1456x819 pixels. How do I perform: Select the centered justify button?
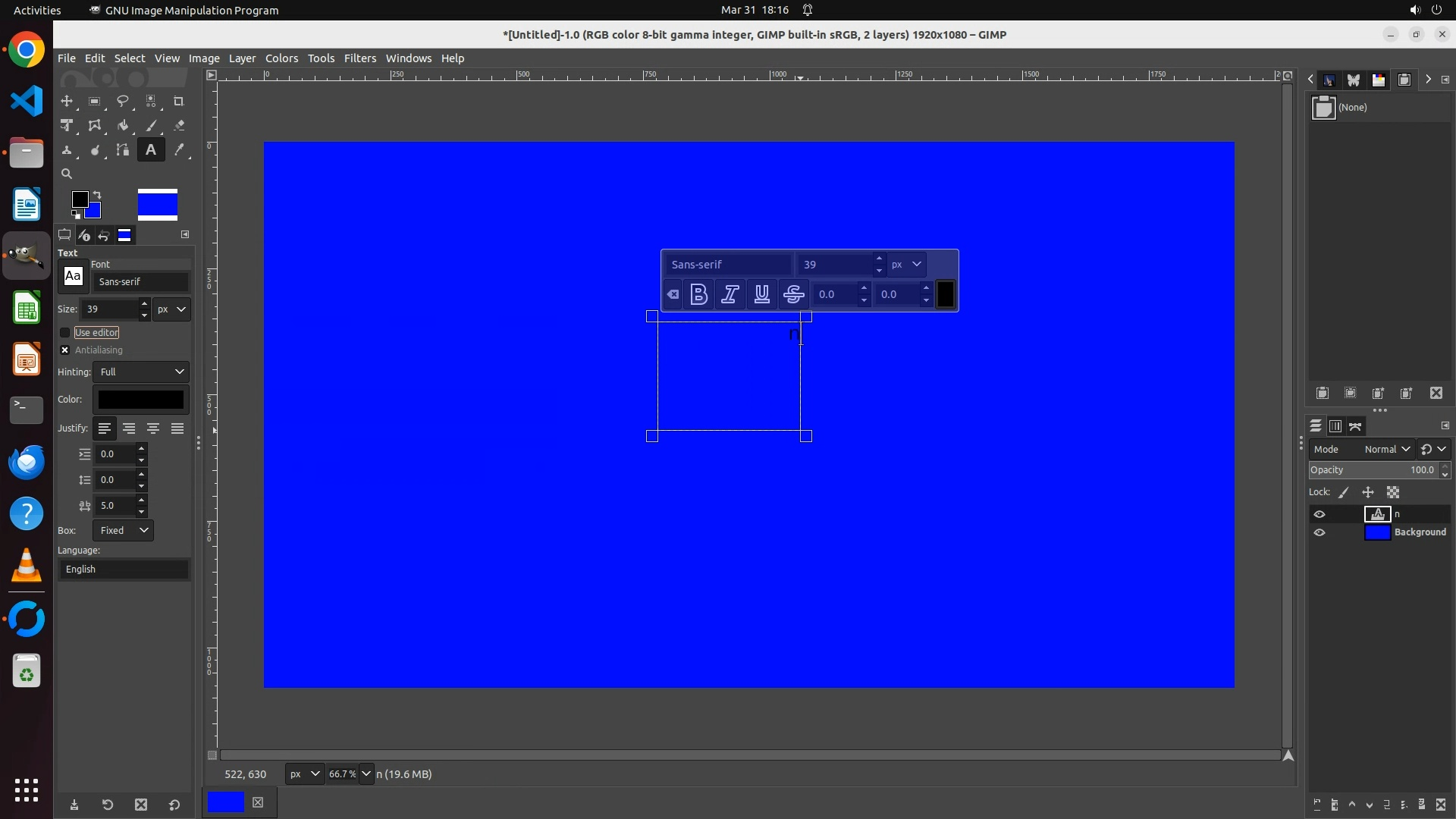coord(153,428)
